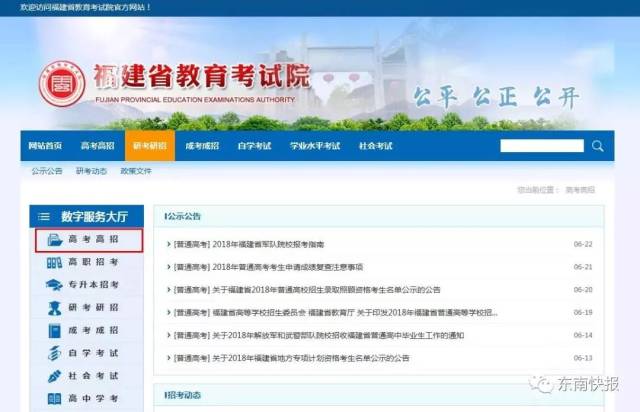Click the search magnifier icon

tap(598, 146)
